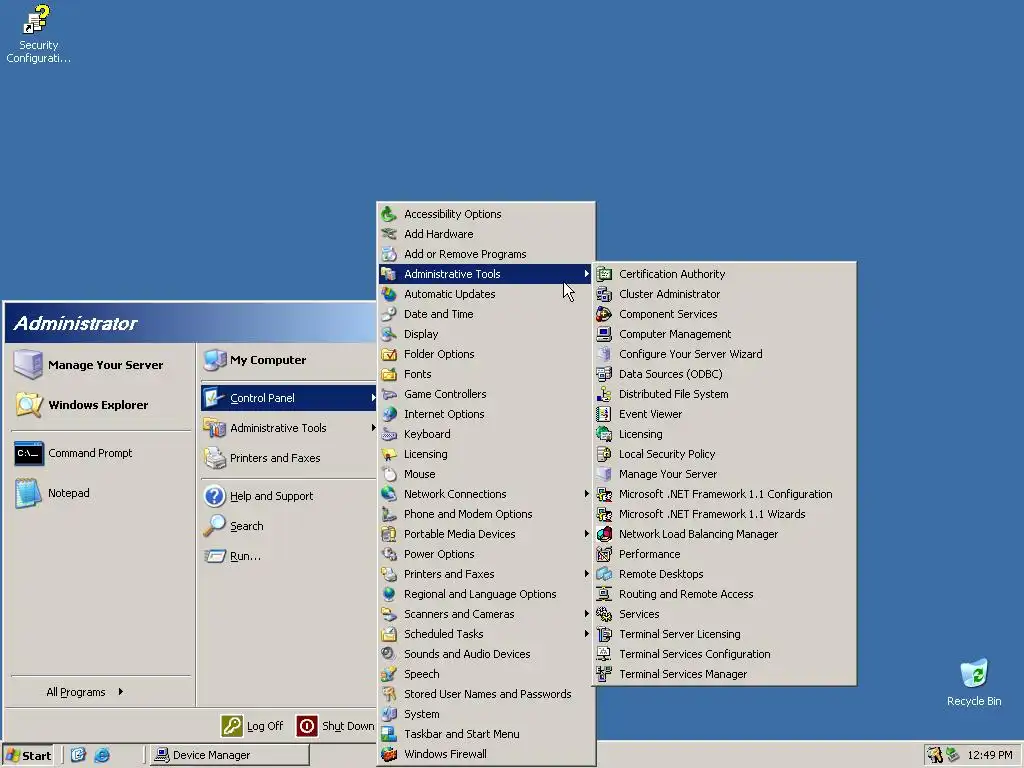Click the Start button
Screen dimensions: 1024x768
pyautogui.click(x=28, y=756)
